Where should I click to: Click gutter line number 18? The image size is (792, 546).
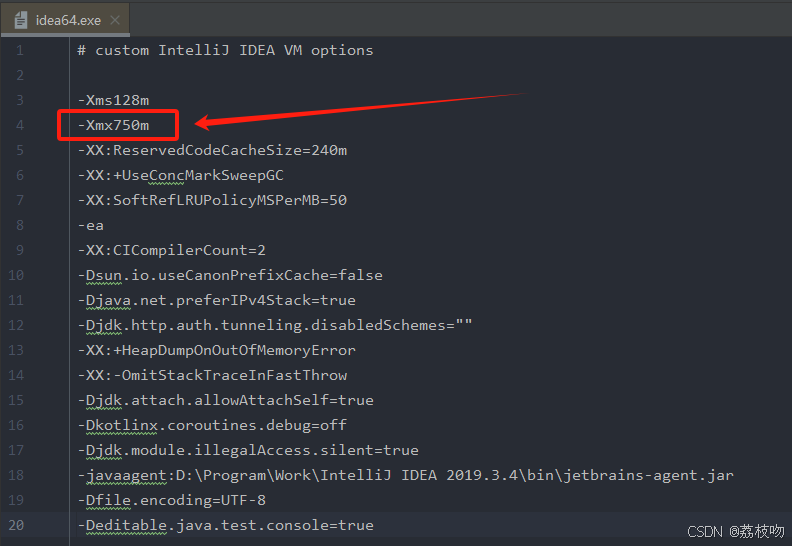(16, 475)
